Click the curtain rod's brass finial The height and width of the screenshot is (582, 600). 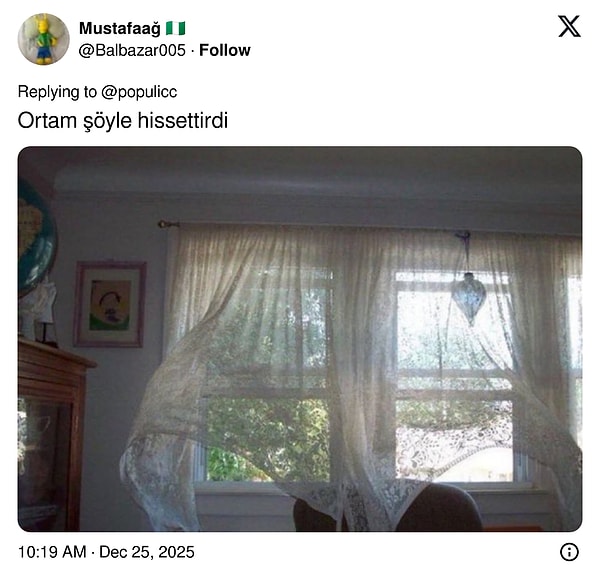pyautogui.click(x=167, y=224)
